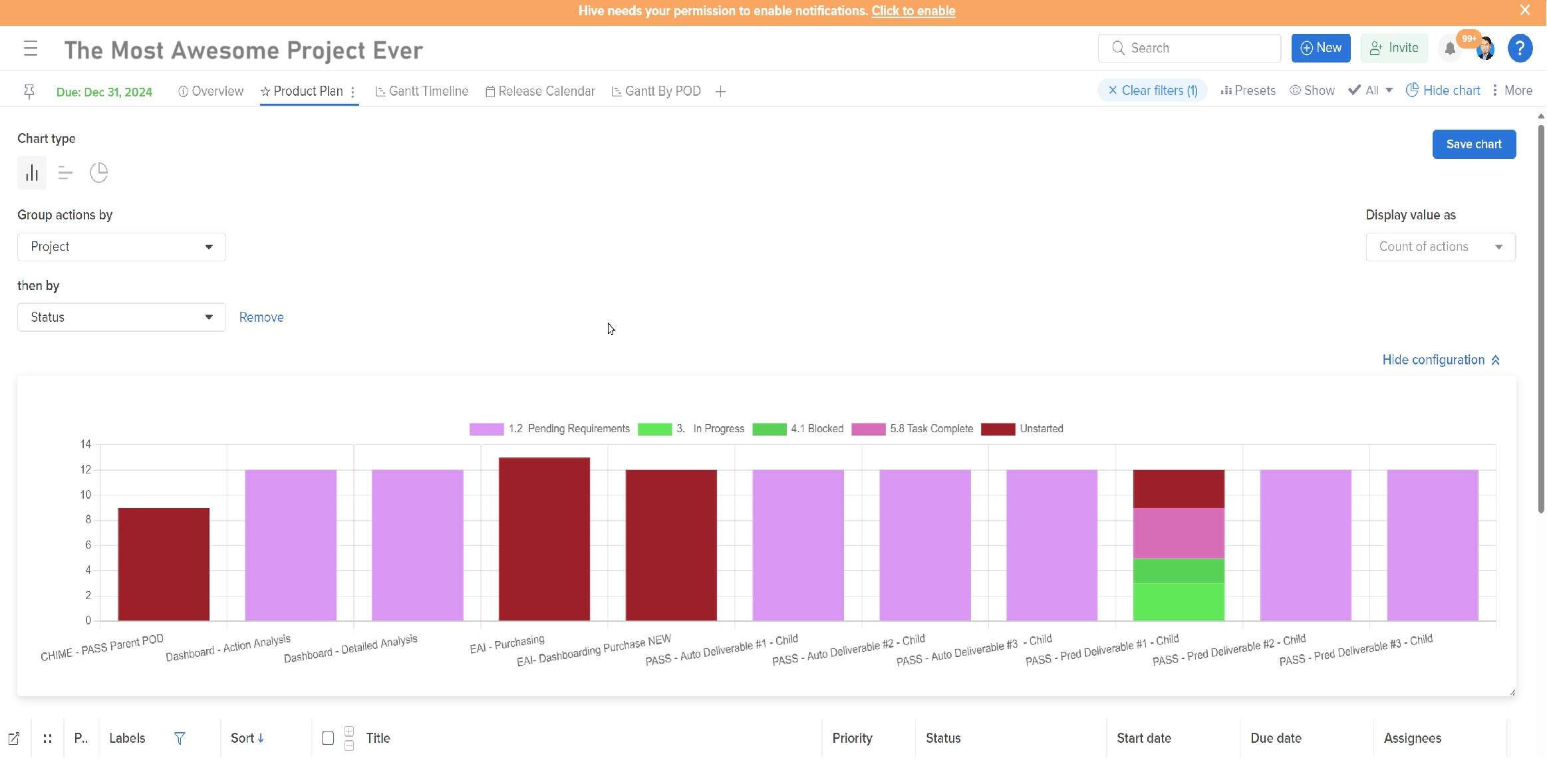Image resolution: width=1547 pixels, height=784 pixels.
Task: Toggle 4.1 Blocked legend series
Action: tap(797, 429)
